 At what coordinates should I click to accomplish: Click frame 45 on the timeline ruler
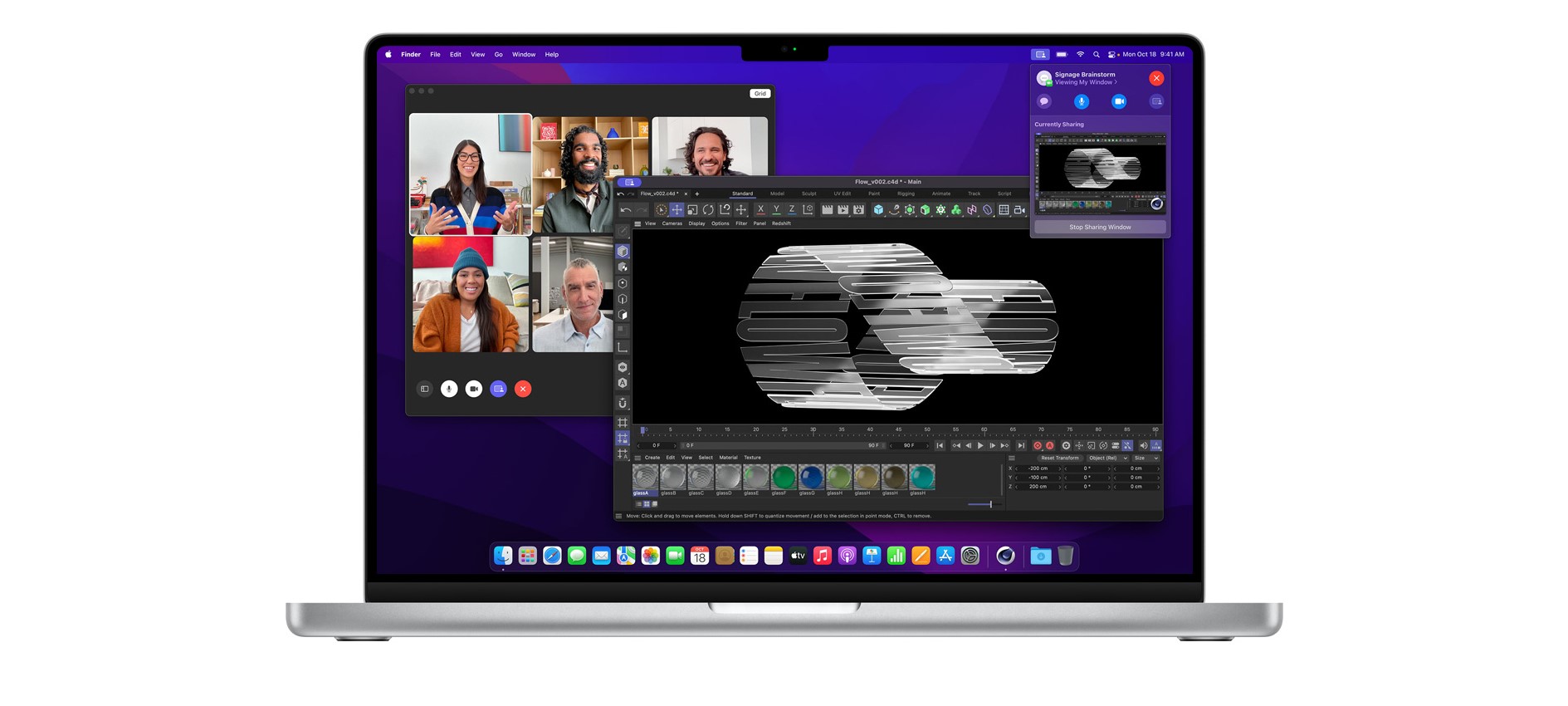(x=898, y=431)
